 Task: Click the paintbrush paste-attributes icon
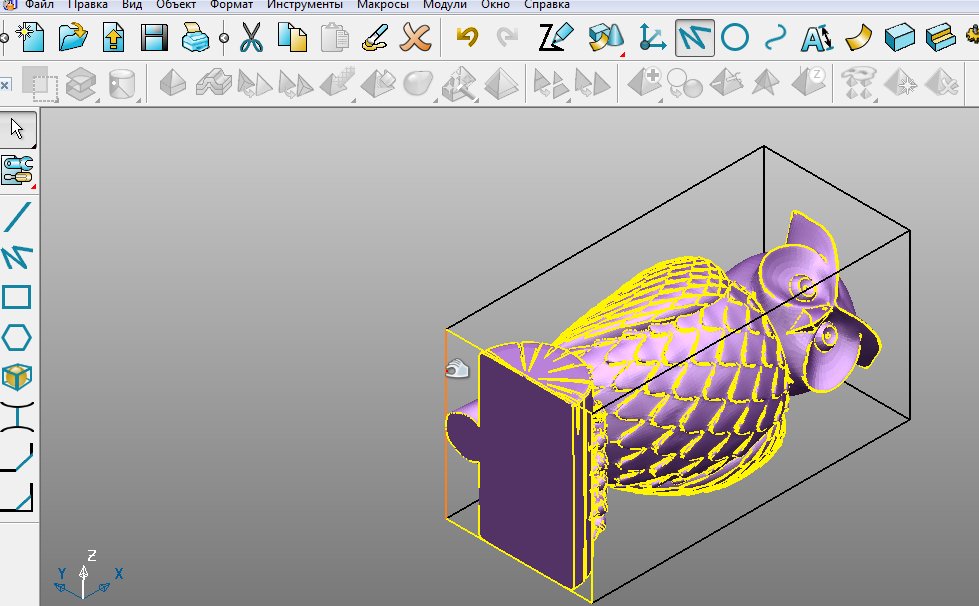375,37
